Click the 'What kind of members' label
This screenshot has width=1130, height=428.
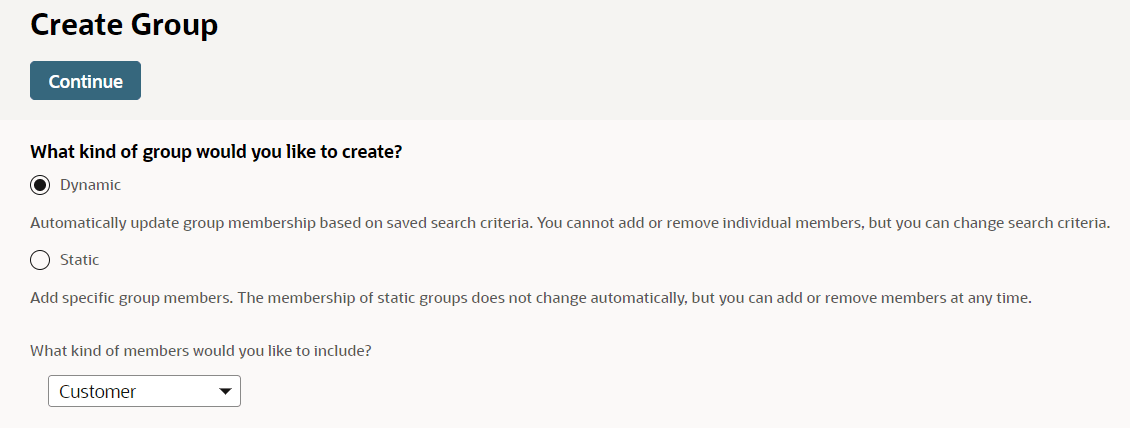click(x=207, y=351)
